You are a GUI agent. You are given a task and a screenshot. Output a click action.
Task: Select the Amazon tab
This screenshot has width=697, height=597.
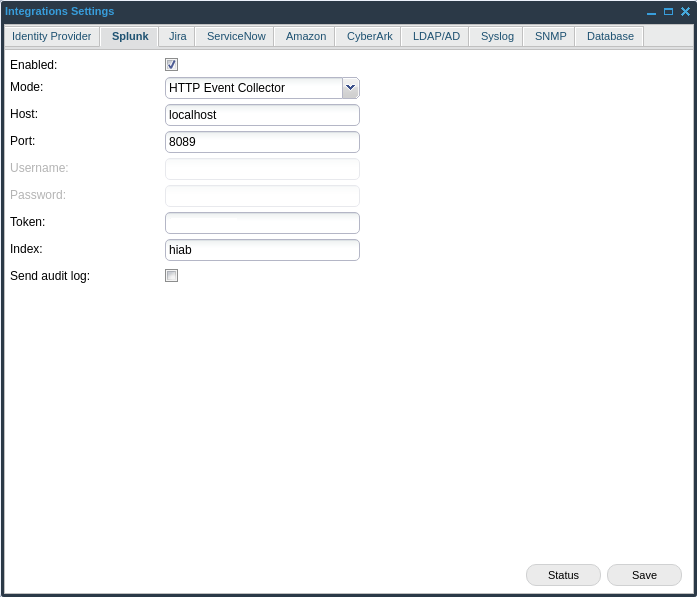pyautogui.click(x=306, y=36)
